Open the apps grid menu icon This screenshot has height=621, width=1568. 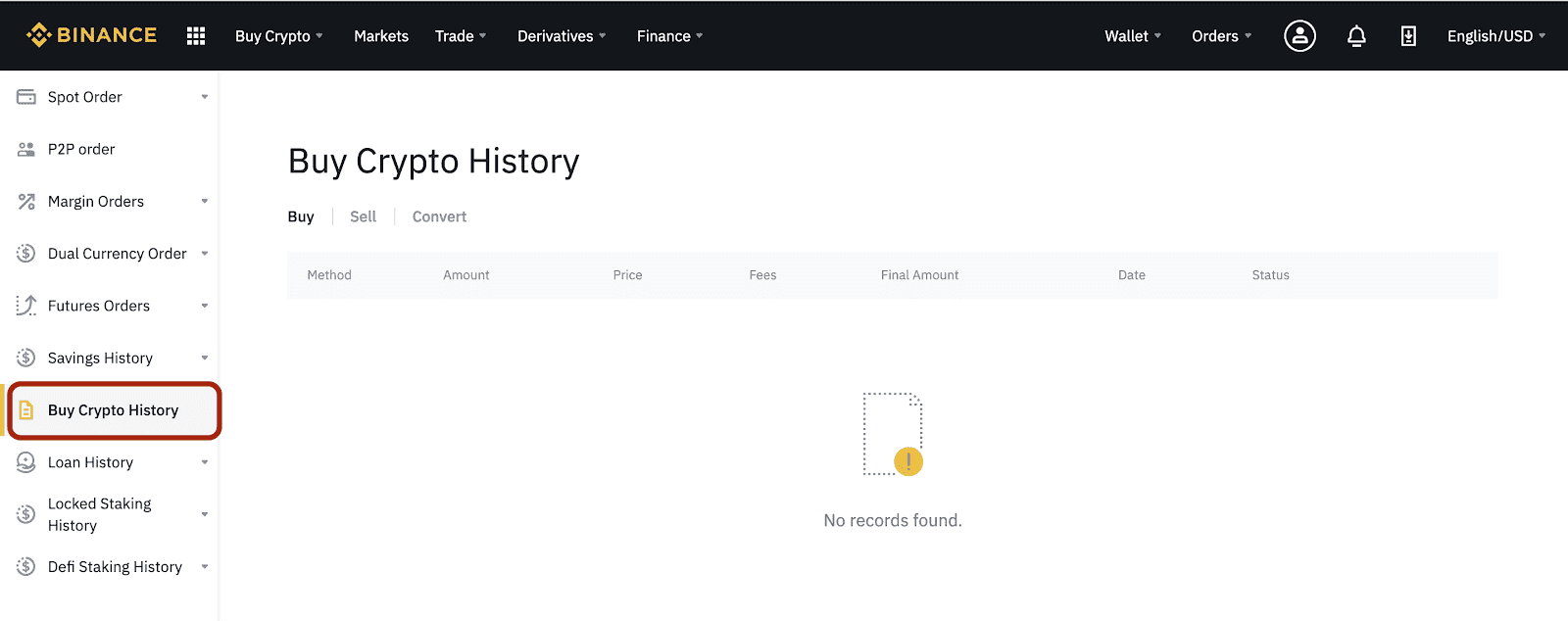(x=196, y=36)
